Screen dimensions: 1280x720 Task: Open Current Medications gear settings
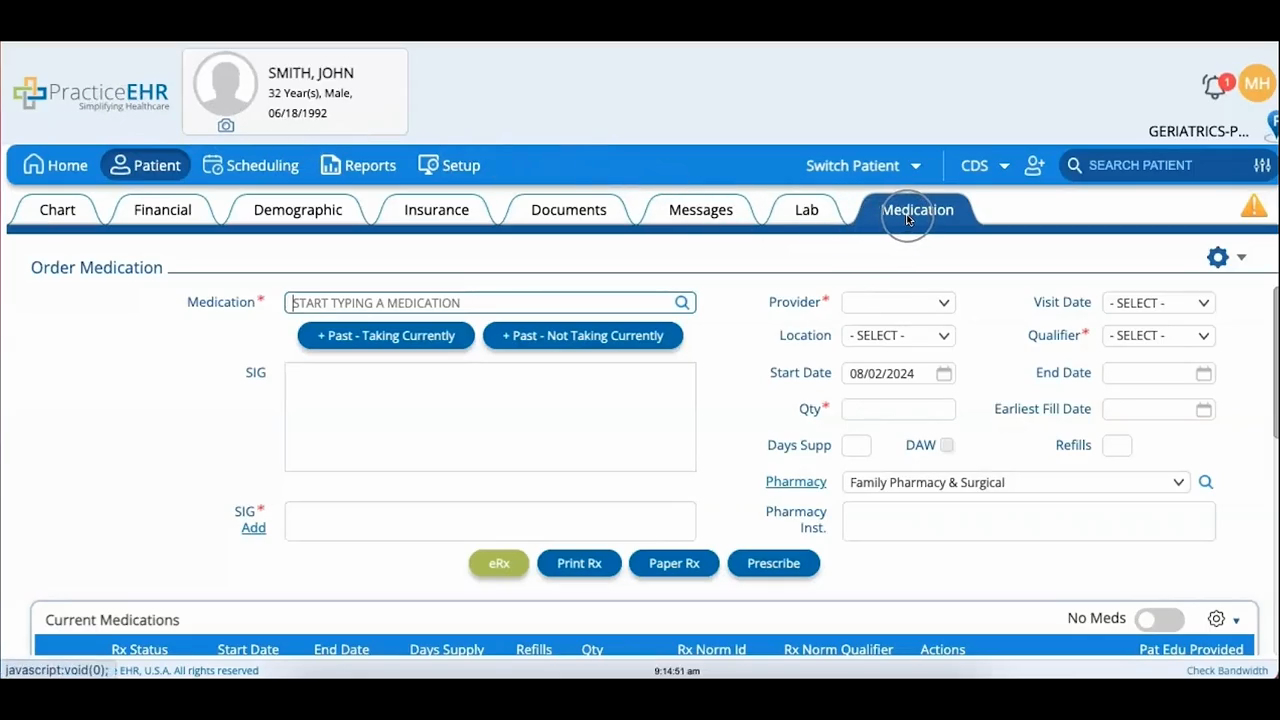click(x=1216, y=619)
